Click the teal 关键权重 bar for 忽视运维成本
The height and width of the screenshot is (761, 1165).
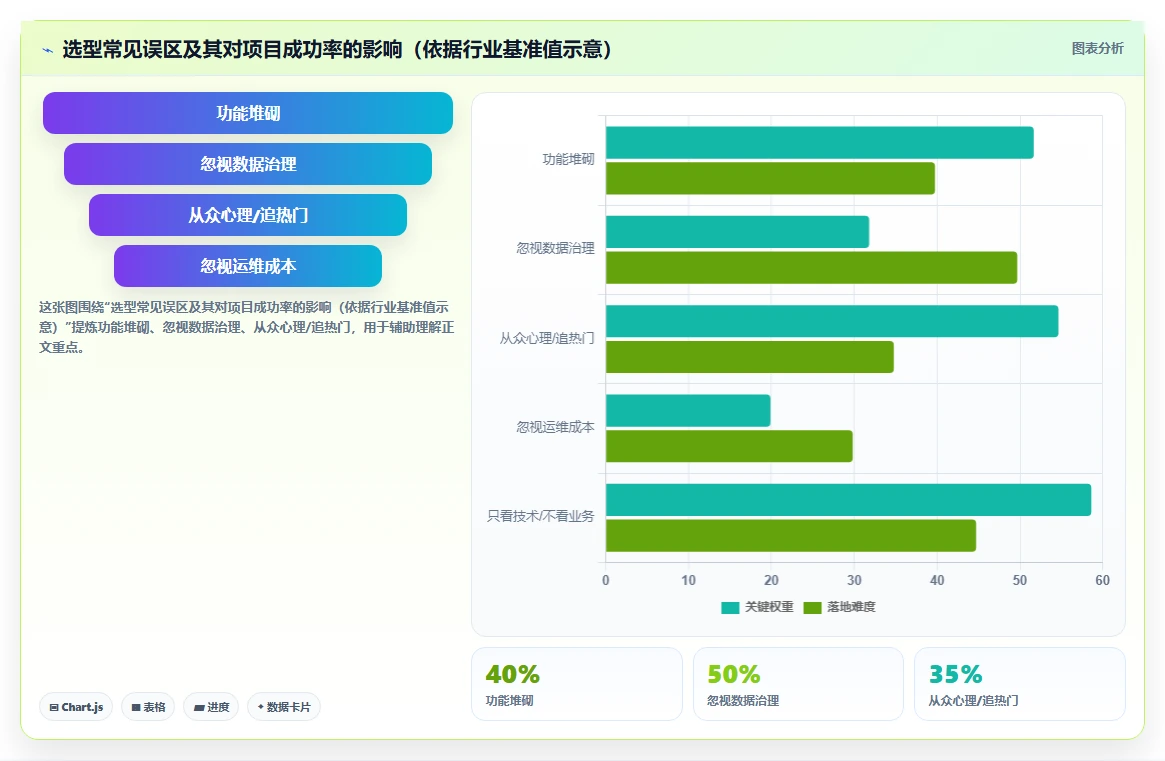pyautogui.click(x=688, y=410)
